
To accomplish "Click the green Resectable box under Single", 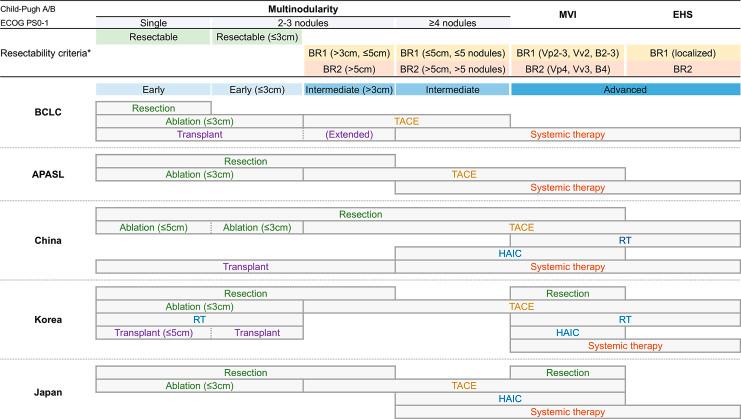I will click(153, 37).
